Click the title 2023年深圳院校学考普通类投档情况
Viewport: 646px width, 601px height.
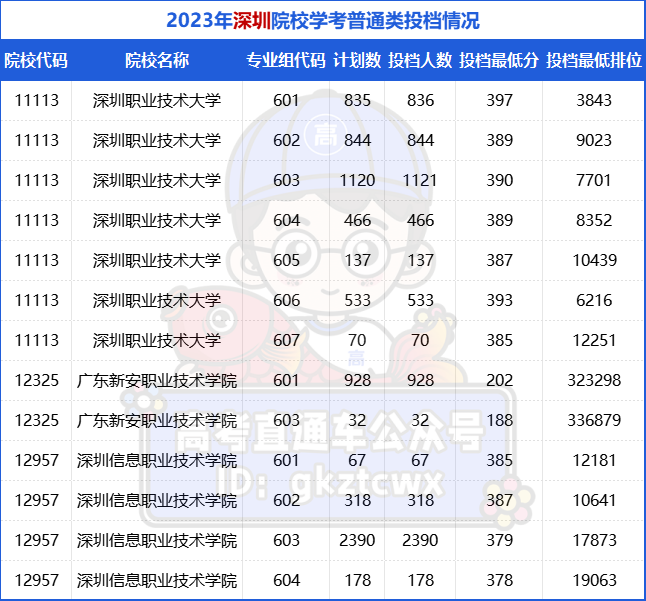point(323,21)
